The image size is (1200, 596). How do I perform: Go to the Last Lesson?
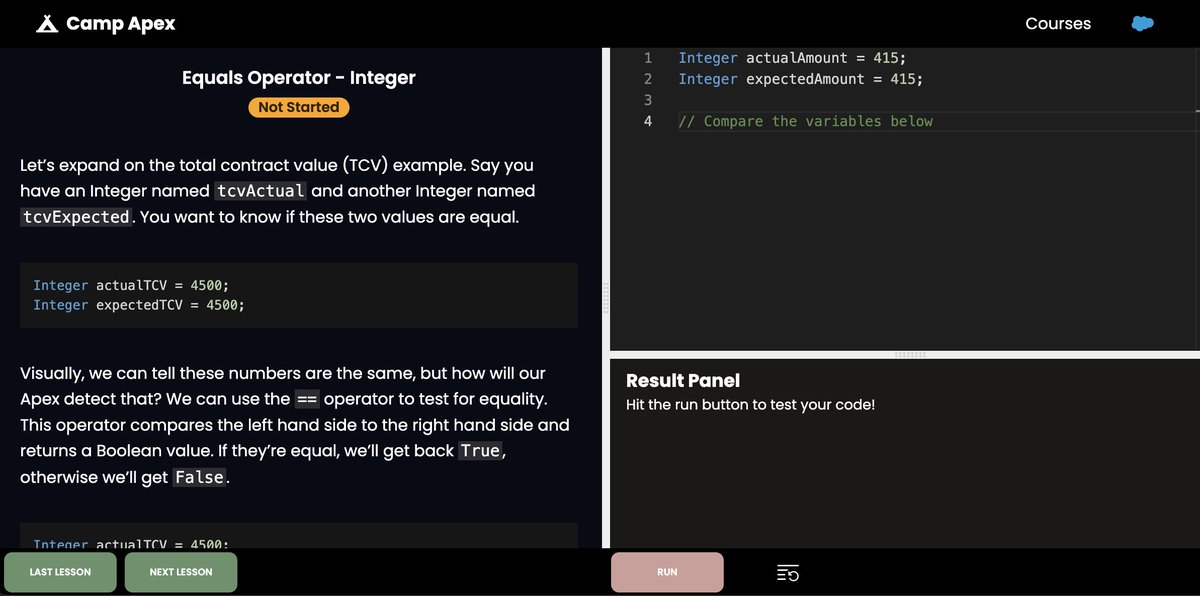[x=60, y=572]
